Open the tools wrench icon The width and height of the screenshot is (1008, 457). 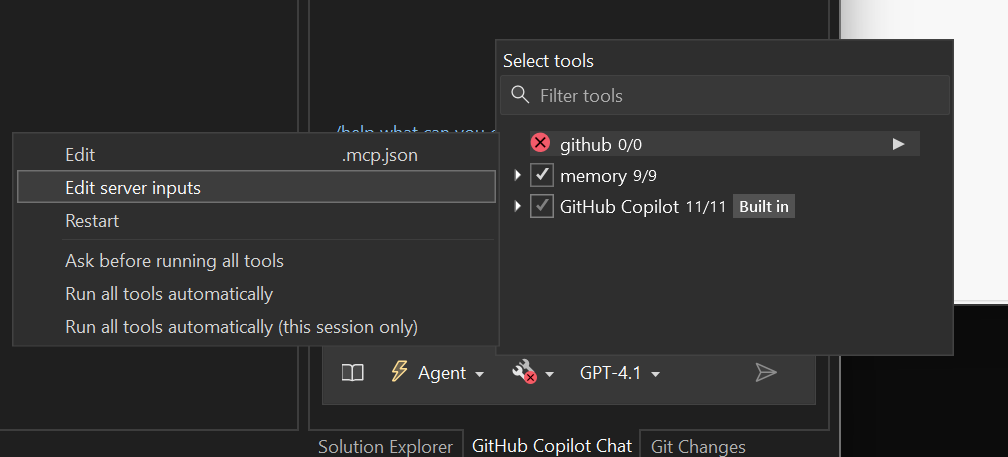click(x=524, y=373)
